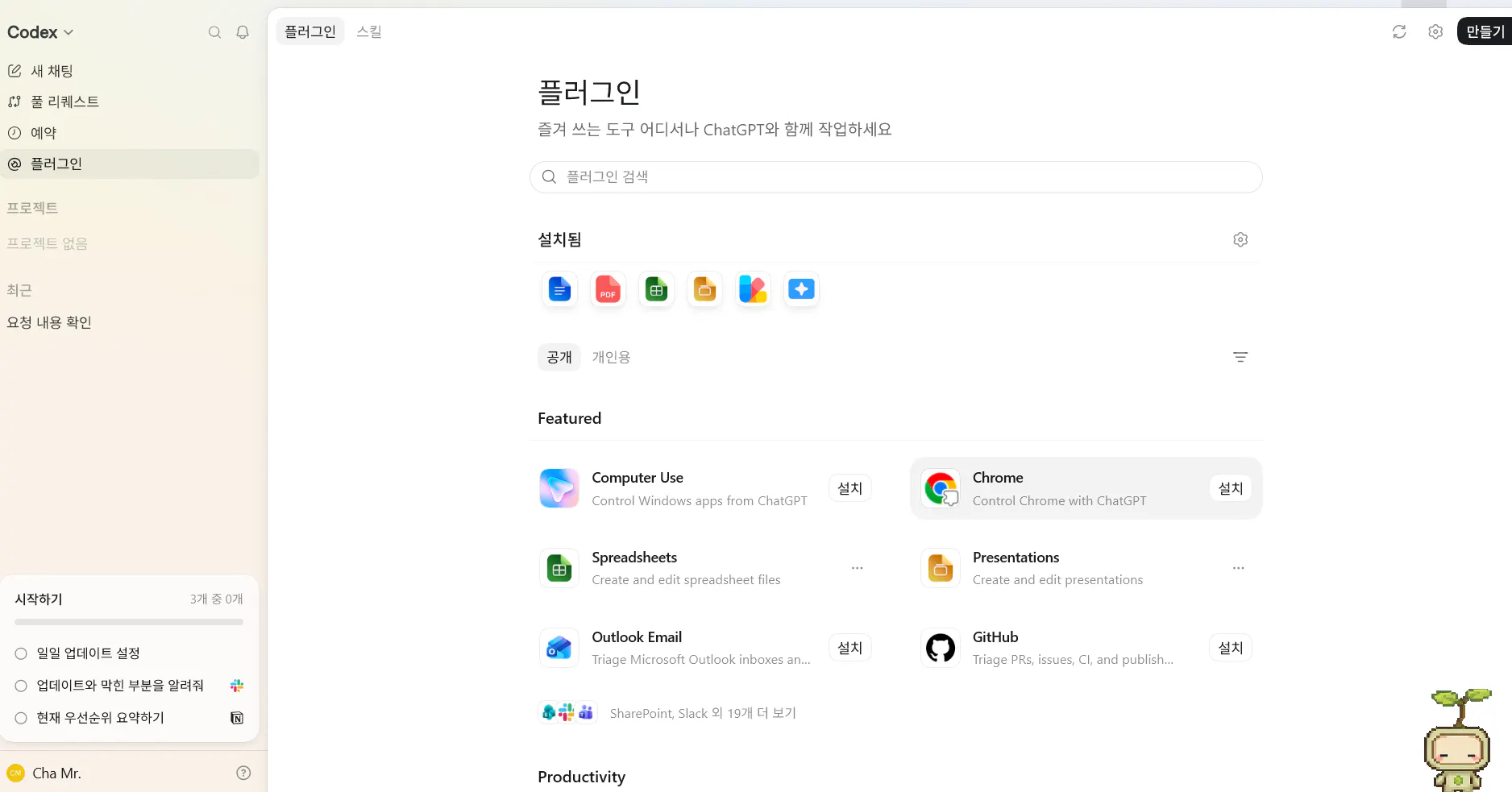This screenshot has width=1512, height=792.
Task: Open installed plugins settings gear (설치됨)
Action: pos(1240,239)
